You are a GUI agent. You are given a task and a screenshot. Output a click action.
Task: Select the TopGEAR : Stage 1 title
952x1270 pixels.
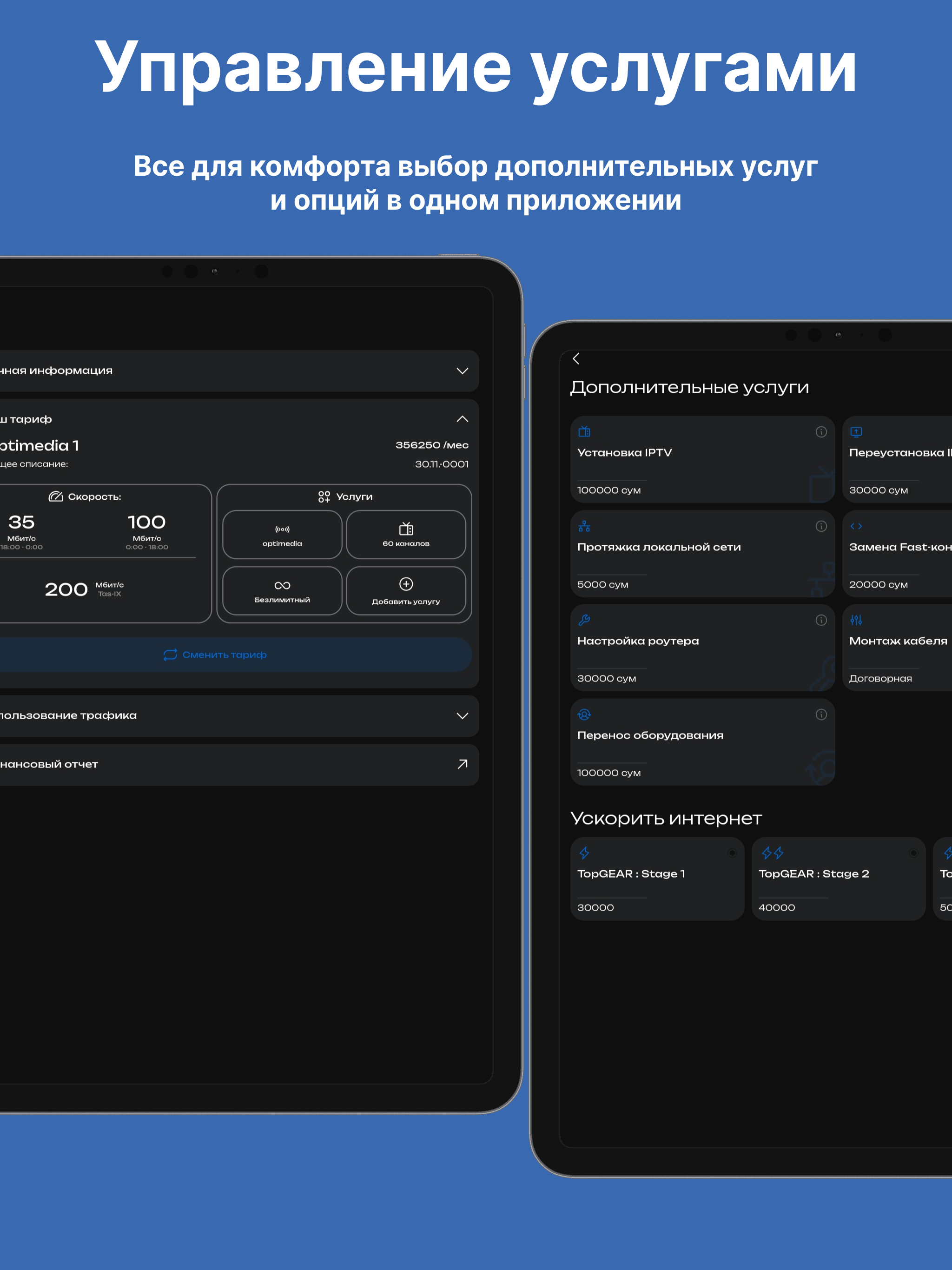tap(631, 874)
